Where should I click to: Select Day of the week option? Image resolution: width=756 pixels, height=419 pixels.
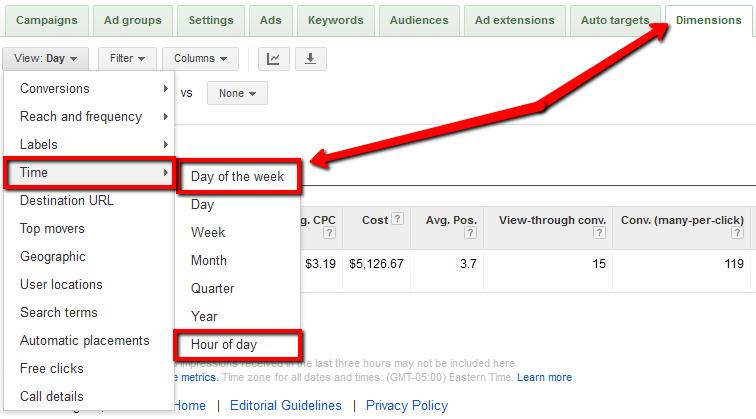(x=238, y=177)
